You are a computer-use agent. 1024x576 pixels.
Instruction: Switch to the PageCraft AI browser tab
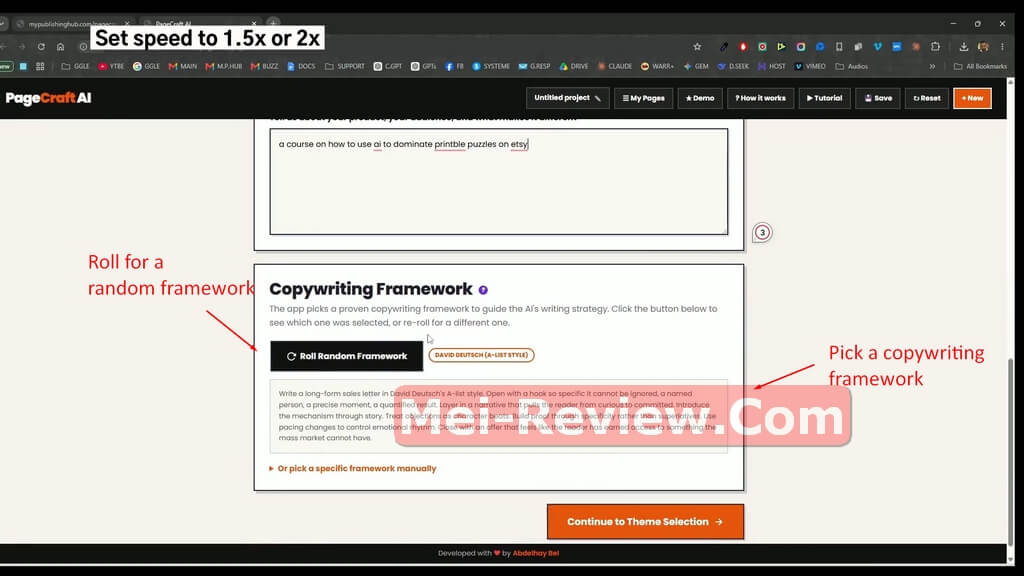coord(199,24)
